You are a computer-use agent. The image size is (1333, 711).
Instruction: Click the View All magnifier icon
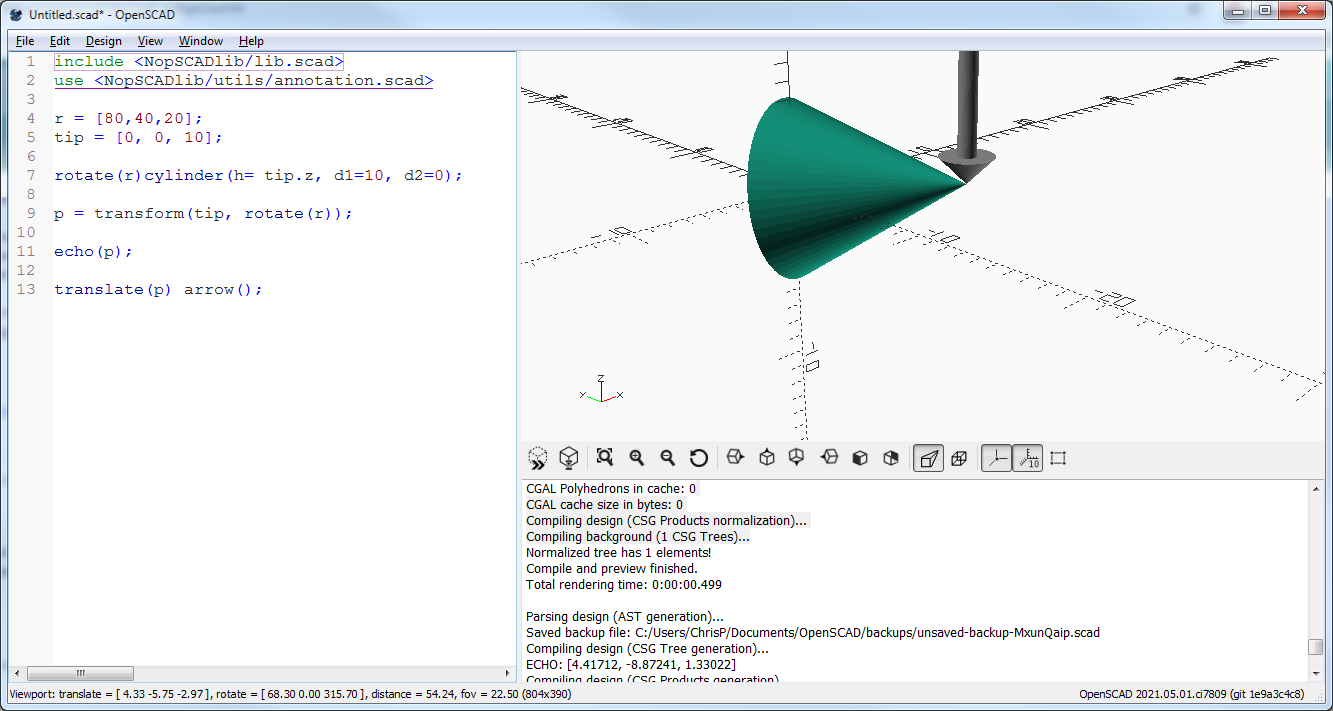click(605, 458)
